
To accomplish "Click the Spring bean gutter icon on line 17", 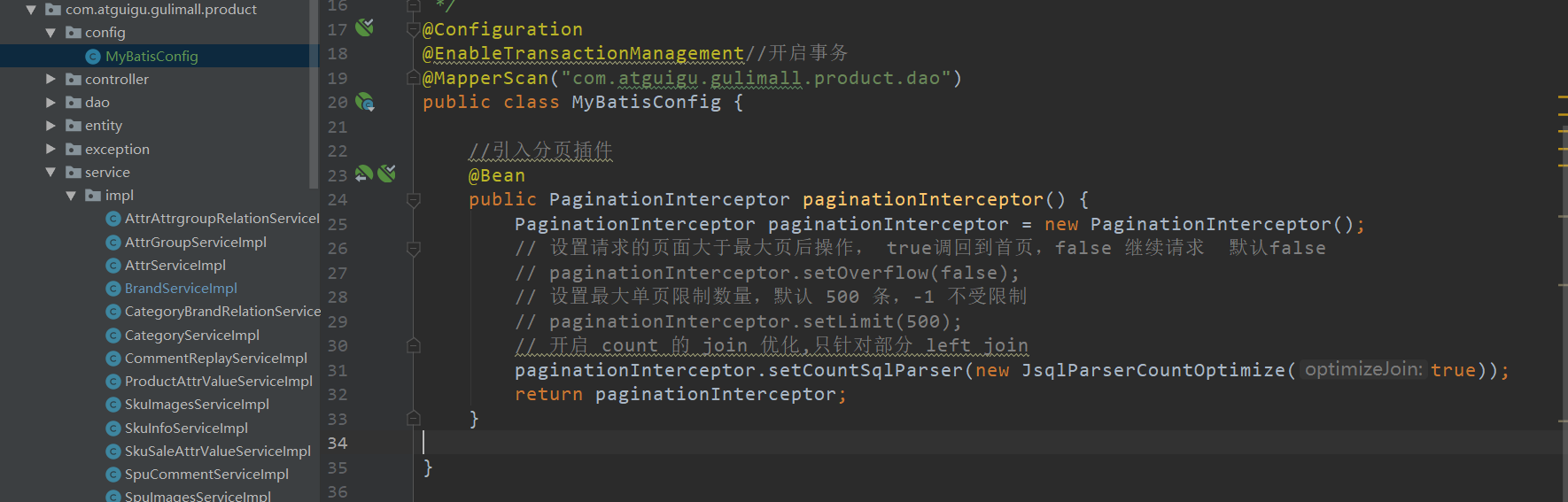I will pos(364,28).
